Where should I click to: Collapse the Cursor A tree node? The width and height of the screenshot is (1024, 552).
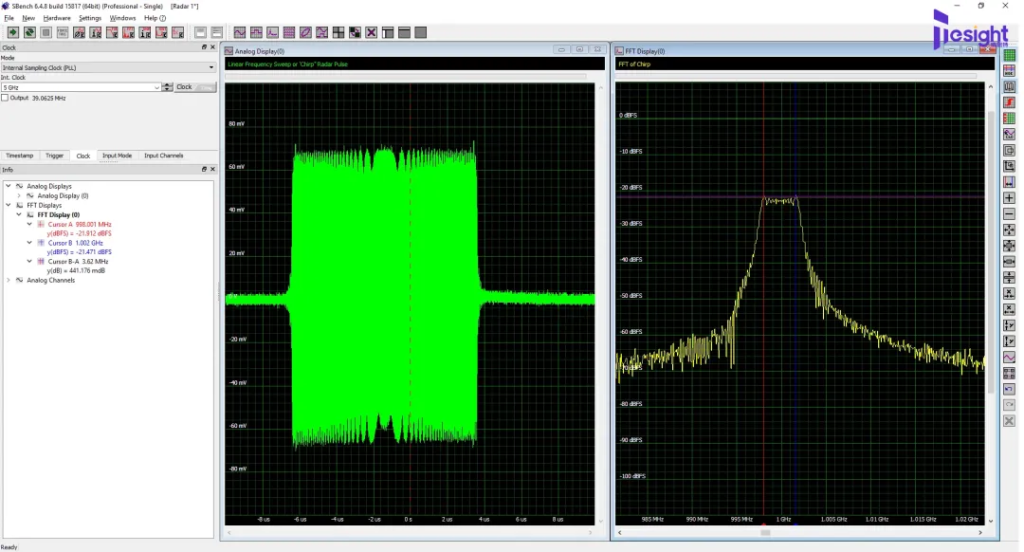click(29, 224)
